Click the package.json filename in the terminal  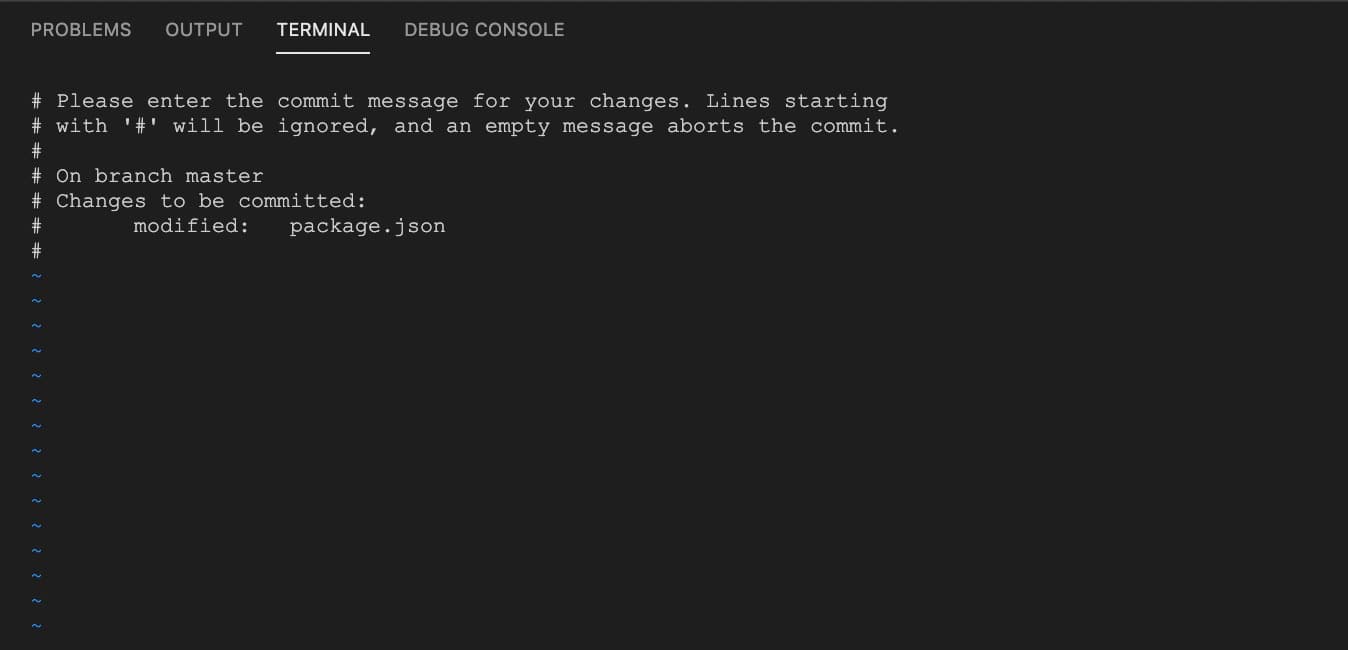(x=367, y=226)
